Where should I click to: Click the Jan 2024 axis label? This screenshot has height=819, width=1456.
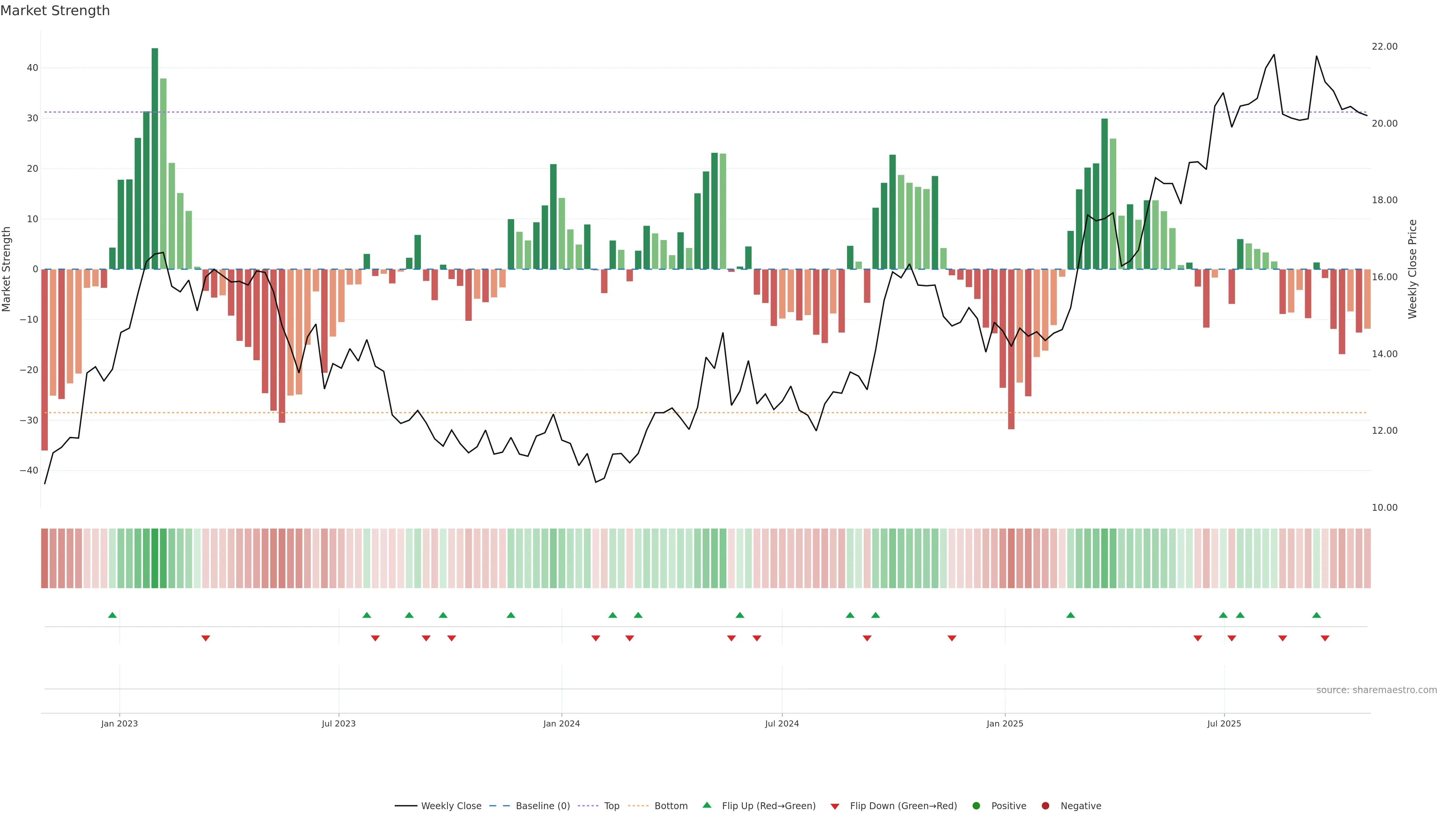561,723
